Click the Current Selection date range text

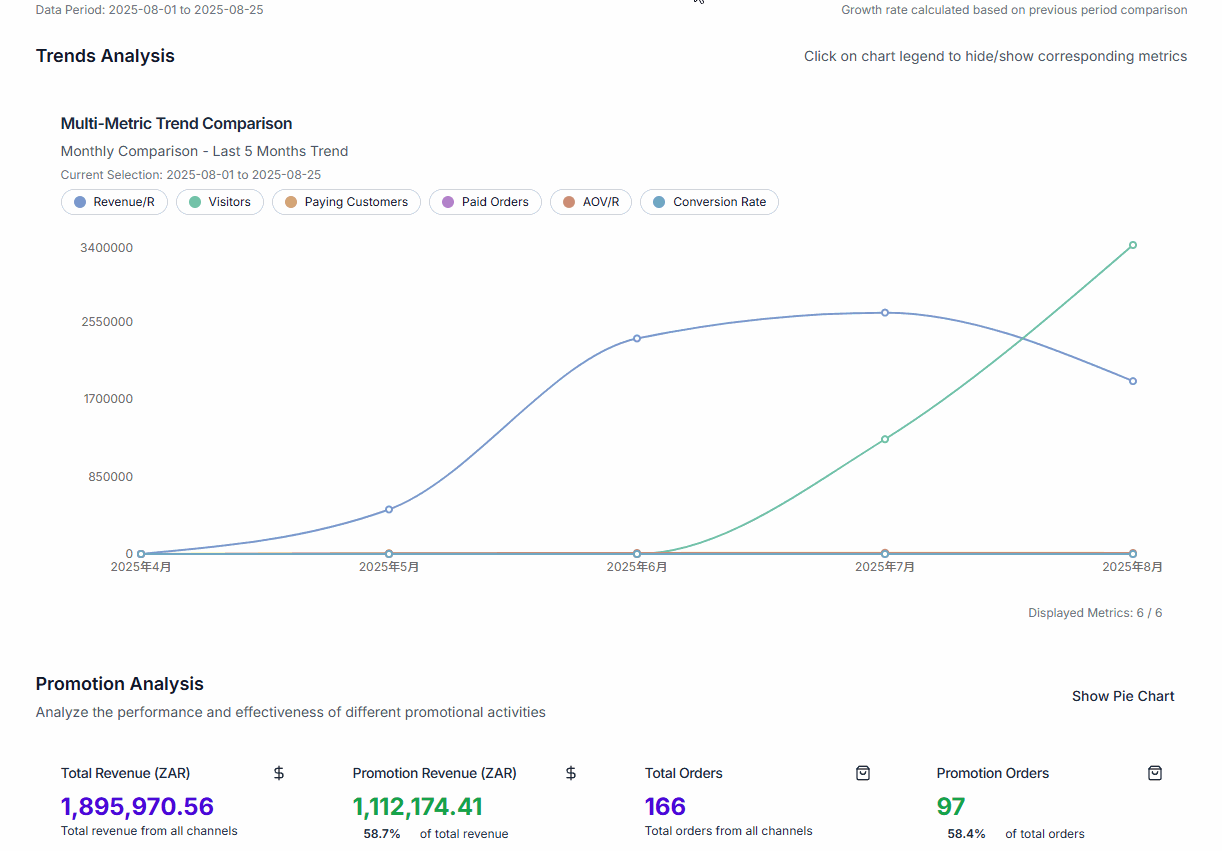(x=191, y=175)
